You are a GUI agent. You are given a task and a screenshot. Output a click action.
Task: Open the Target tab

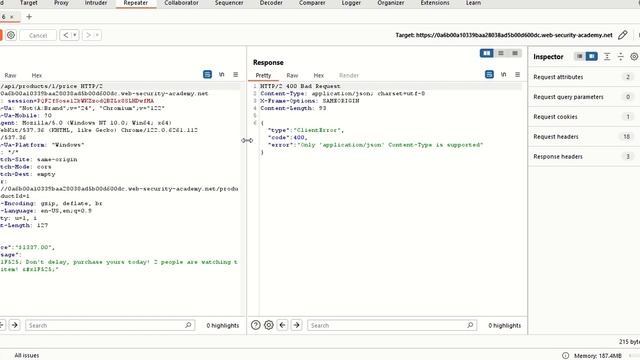29,3
